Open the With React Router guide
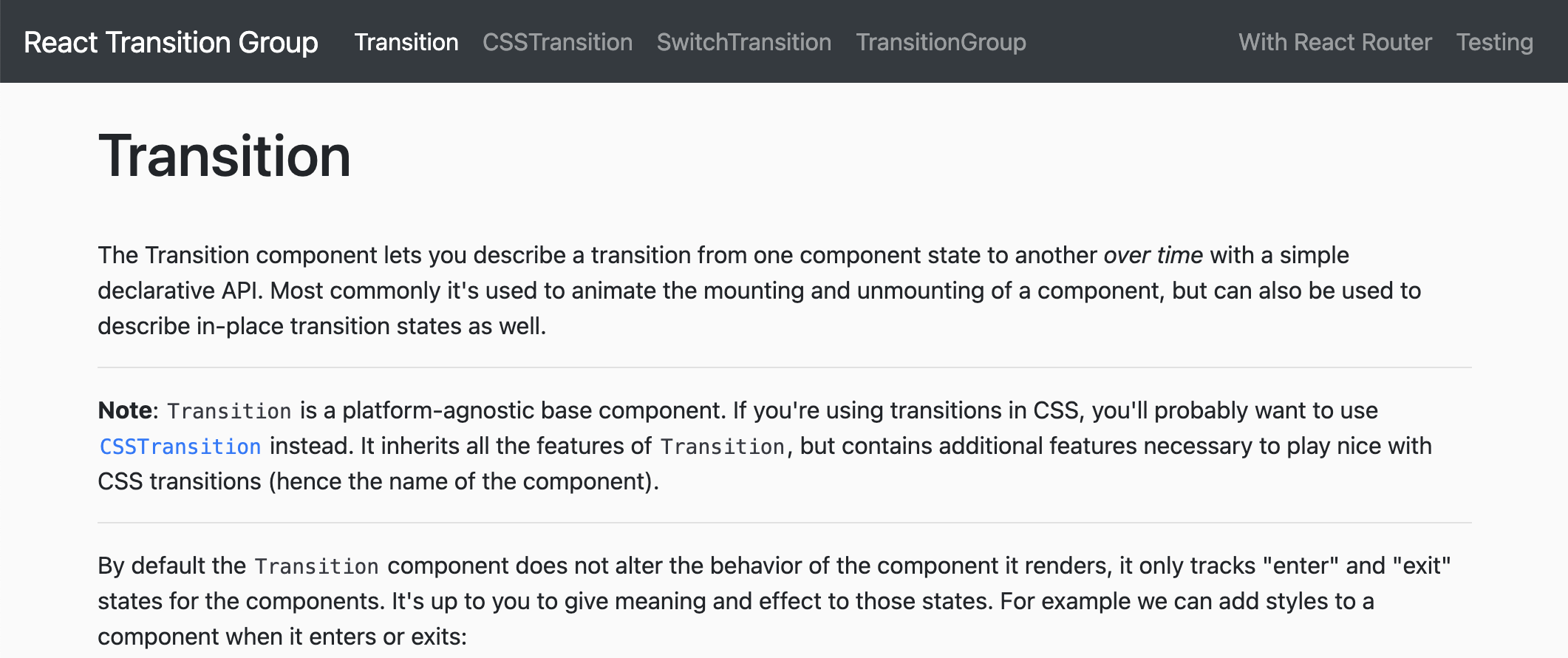Image resolution: width=1568 pixels, height=658 pixels. pyautogui.click(x=1335, y=42)
